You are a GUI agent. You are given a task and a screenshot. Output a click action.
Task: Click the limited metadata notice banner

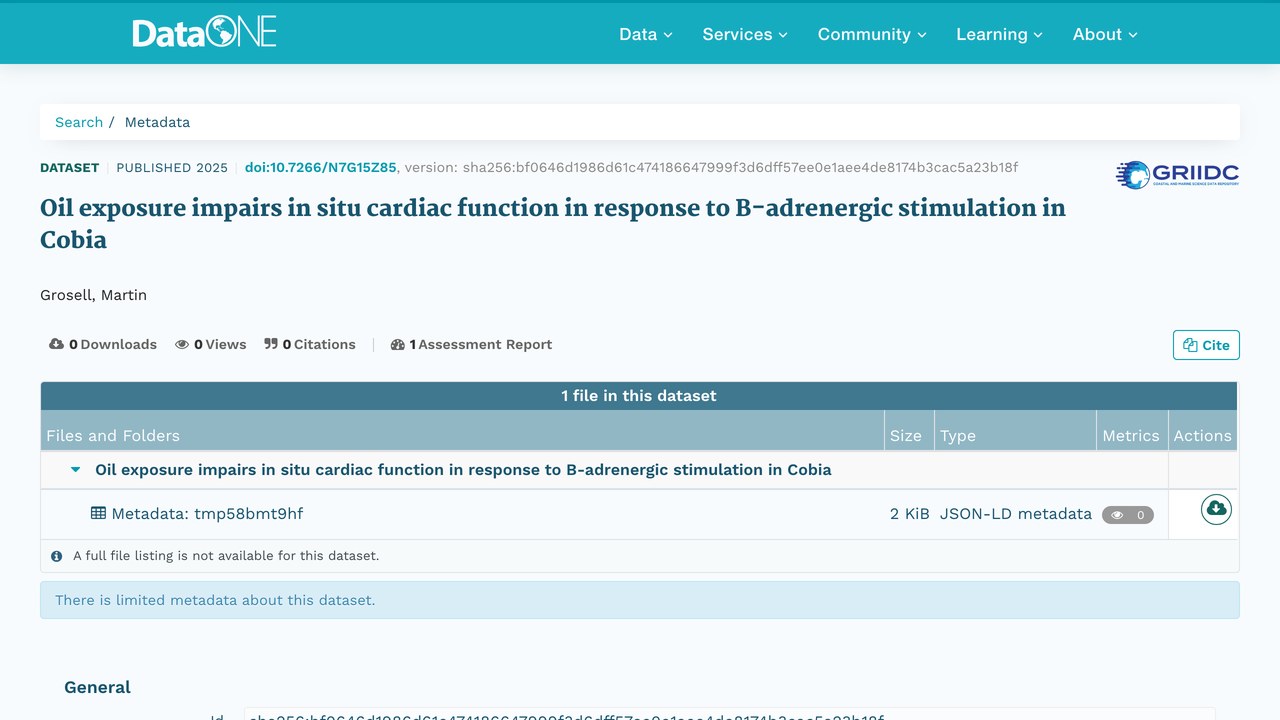coord(640,600)
